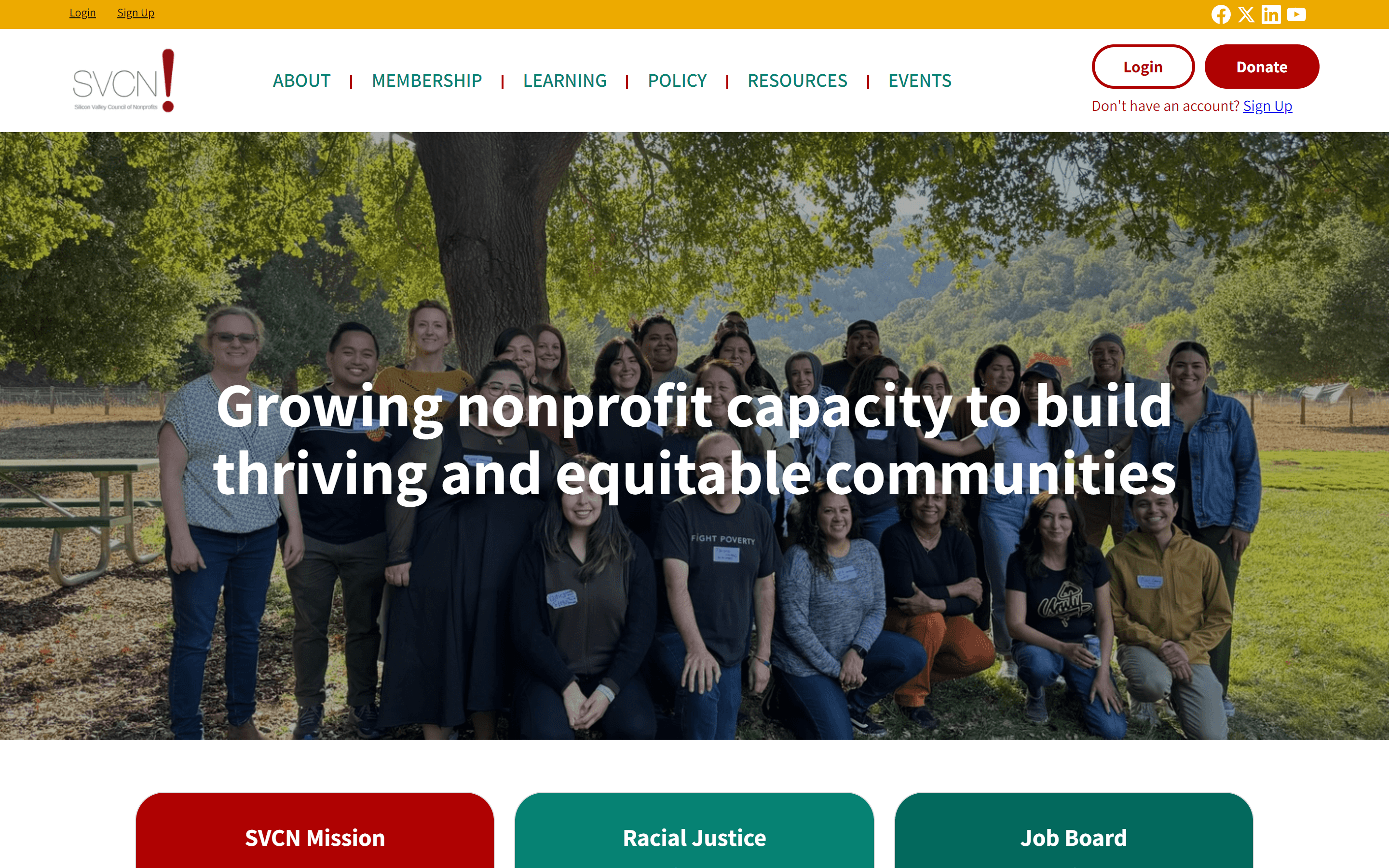
Task: Click the SVCN logo
Action: click(x=123, y=81)
